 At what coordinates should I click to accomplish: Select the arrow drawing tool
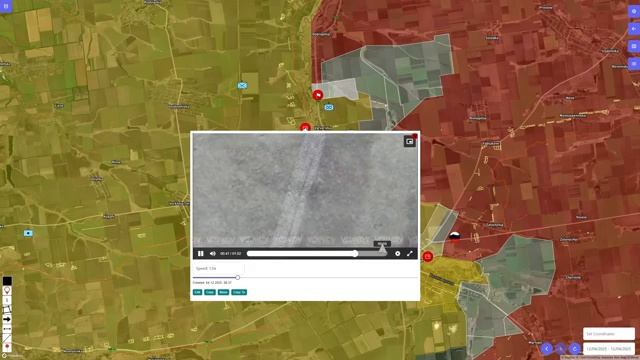(x=7, y=319)
